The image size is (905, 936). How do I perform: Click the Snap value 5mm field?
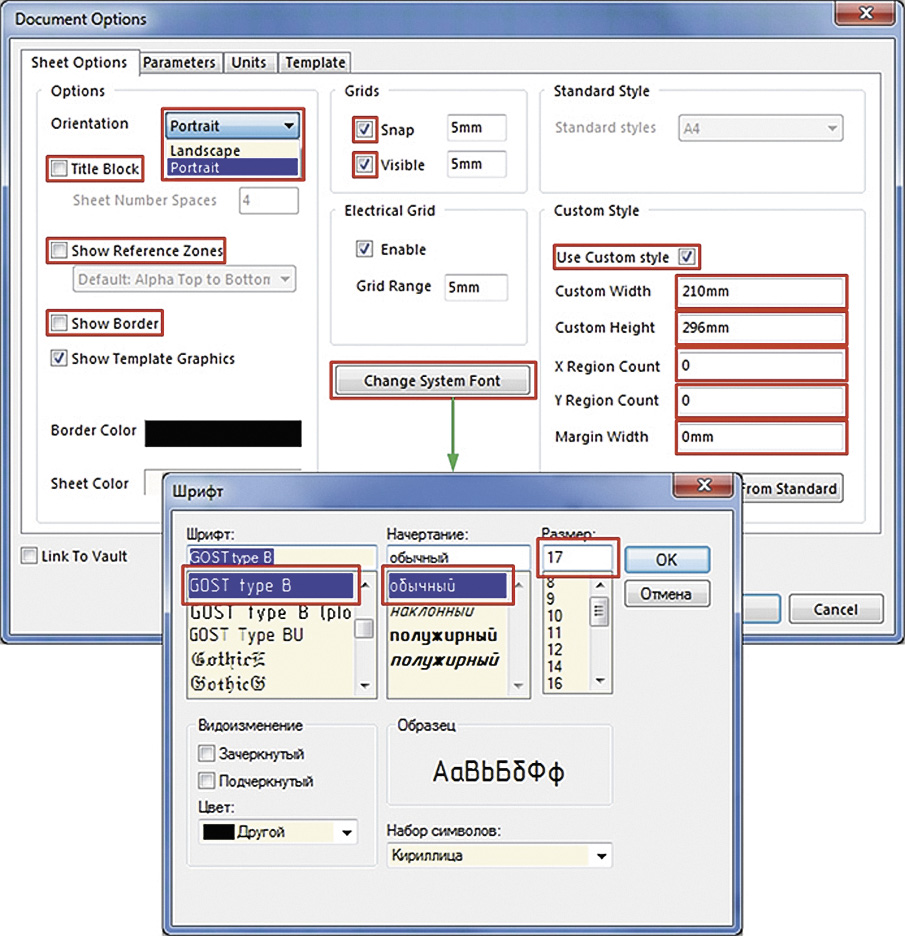476,128
